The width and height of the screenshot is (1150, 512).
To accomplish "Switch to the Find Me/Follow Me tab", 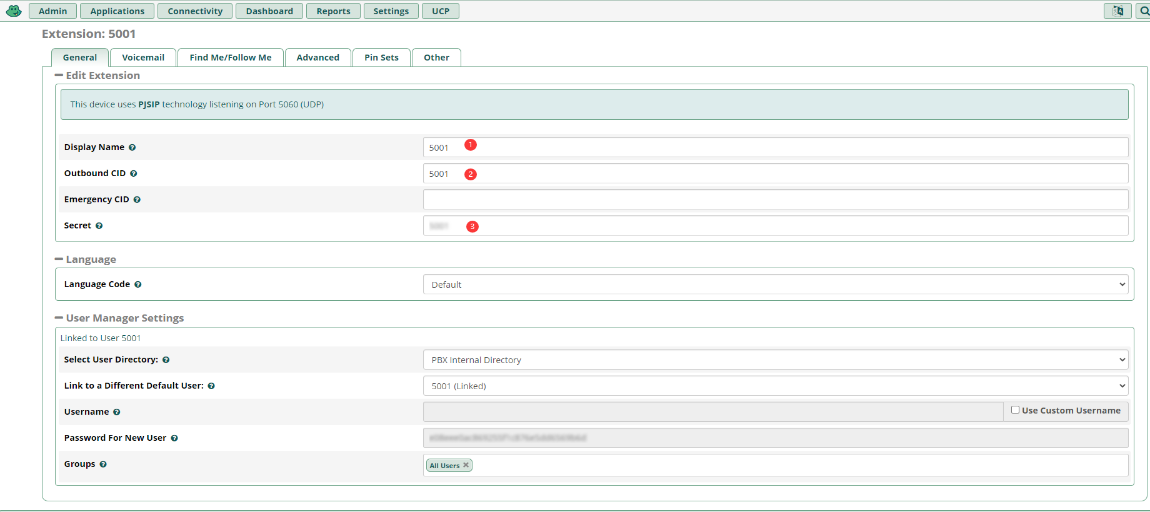I will click(x=230, y=57).
